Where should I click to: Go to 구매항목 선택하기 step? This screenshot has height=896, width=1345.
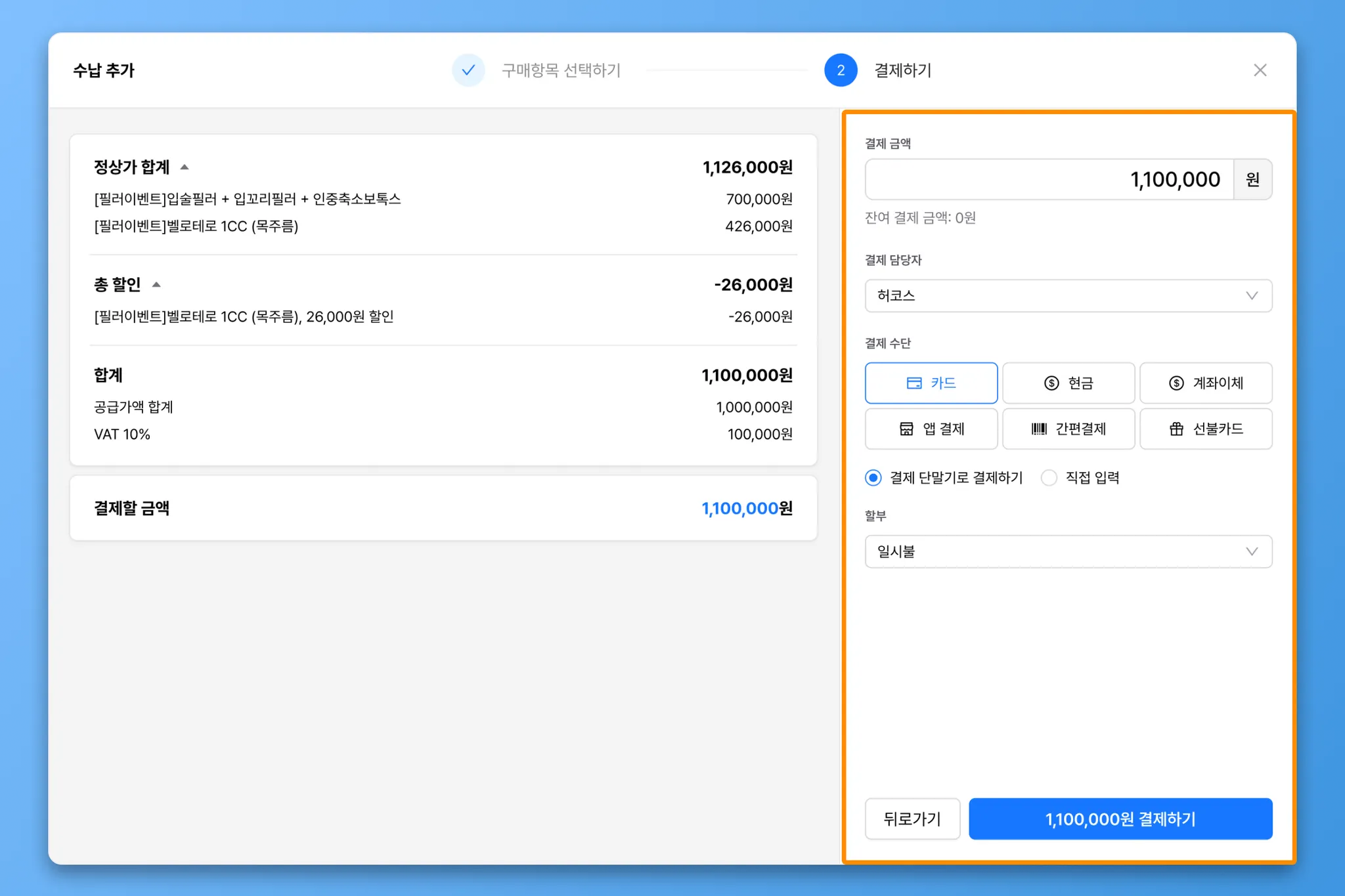pos(561,70)
